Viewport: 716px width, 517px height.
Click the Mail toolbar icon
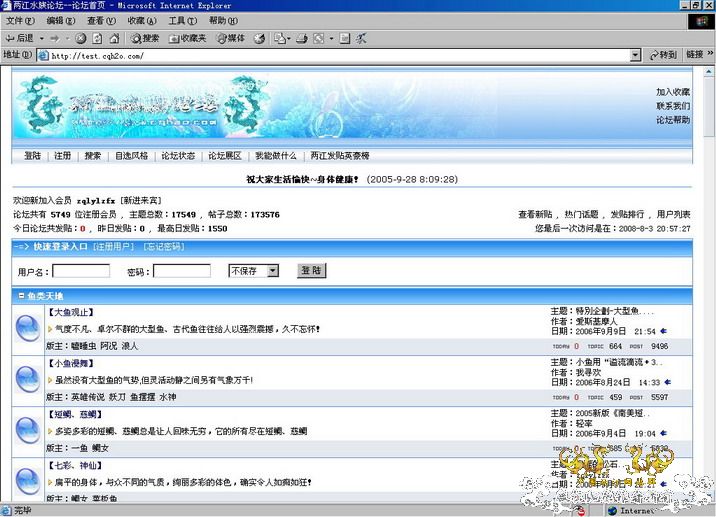[x=280, y=38]
